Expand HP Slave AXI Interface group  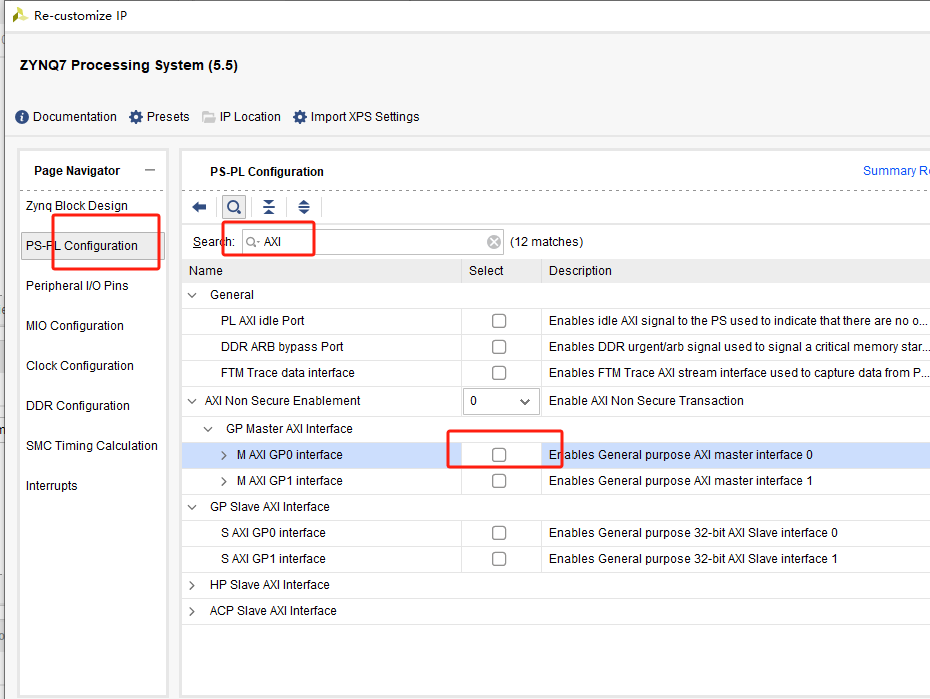[192, 585]
